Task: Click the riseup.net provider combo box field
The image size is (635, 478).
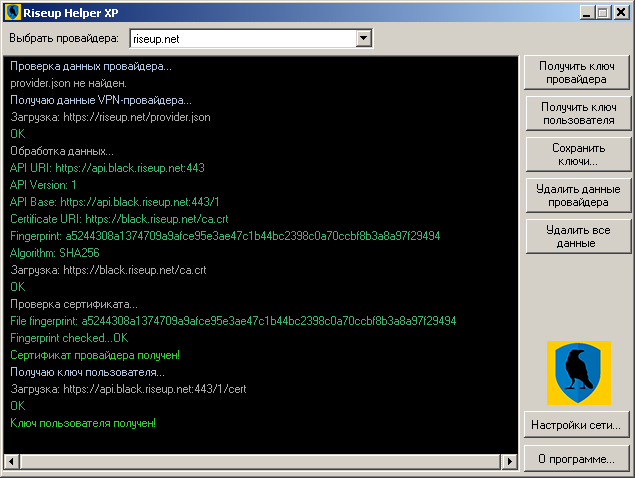Action: (x=251, y=38)
